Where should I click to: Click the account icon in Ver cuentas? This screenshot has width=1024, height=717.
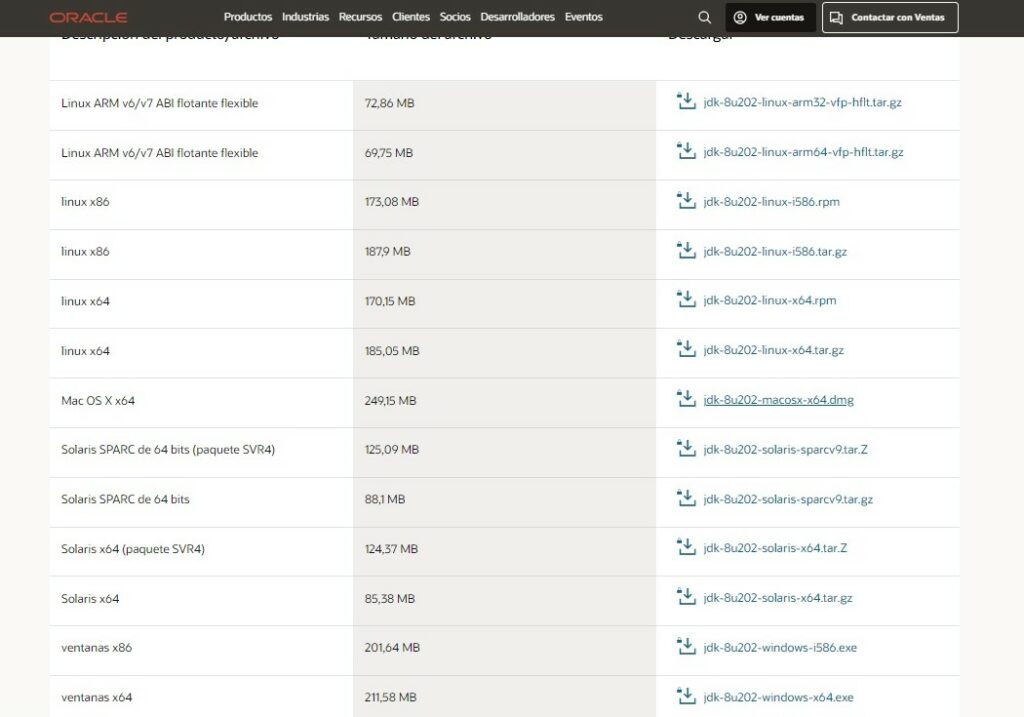tap(740, 18)
